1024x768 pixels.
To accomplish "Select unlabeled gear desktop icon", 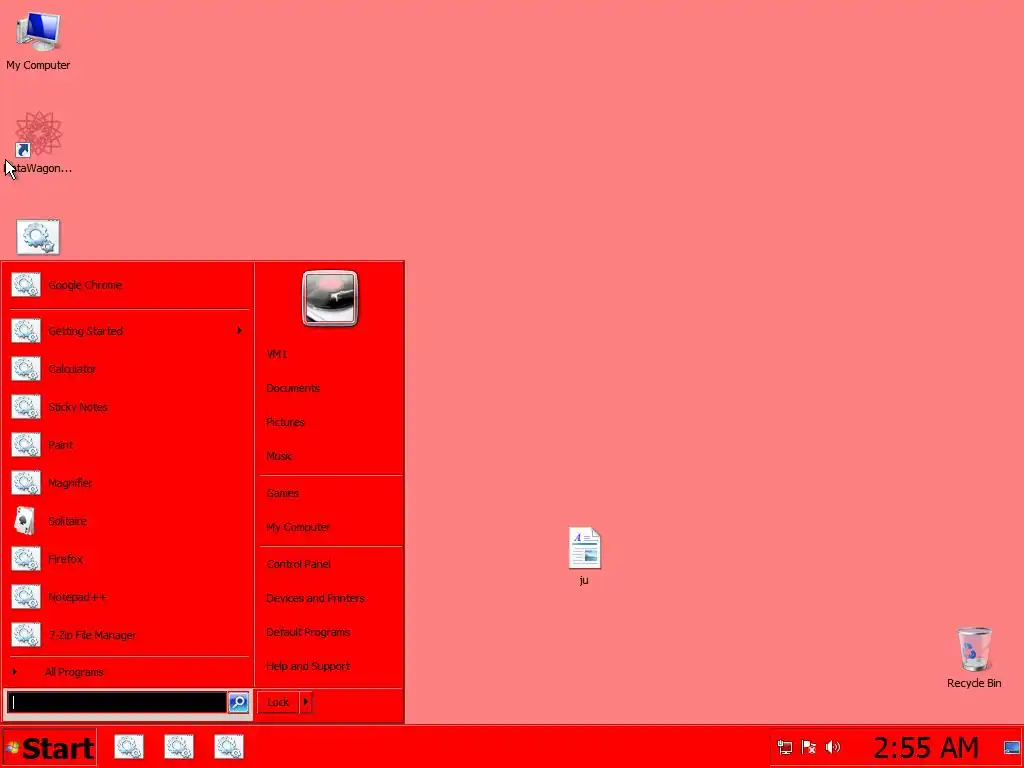I will pyautogui.click(x=38, y=237).
